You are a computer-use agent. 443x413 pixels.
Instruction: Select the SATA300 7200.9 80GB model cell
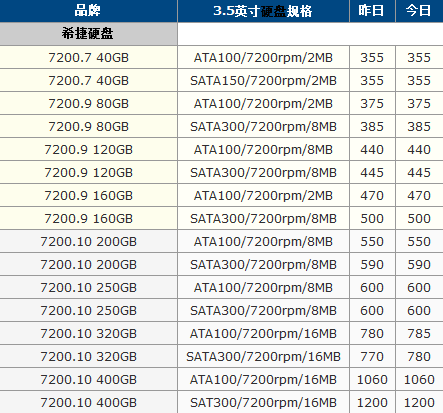(x=88, y=126)
